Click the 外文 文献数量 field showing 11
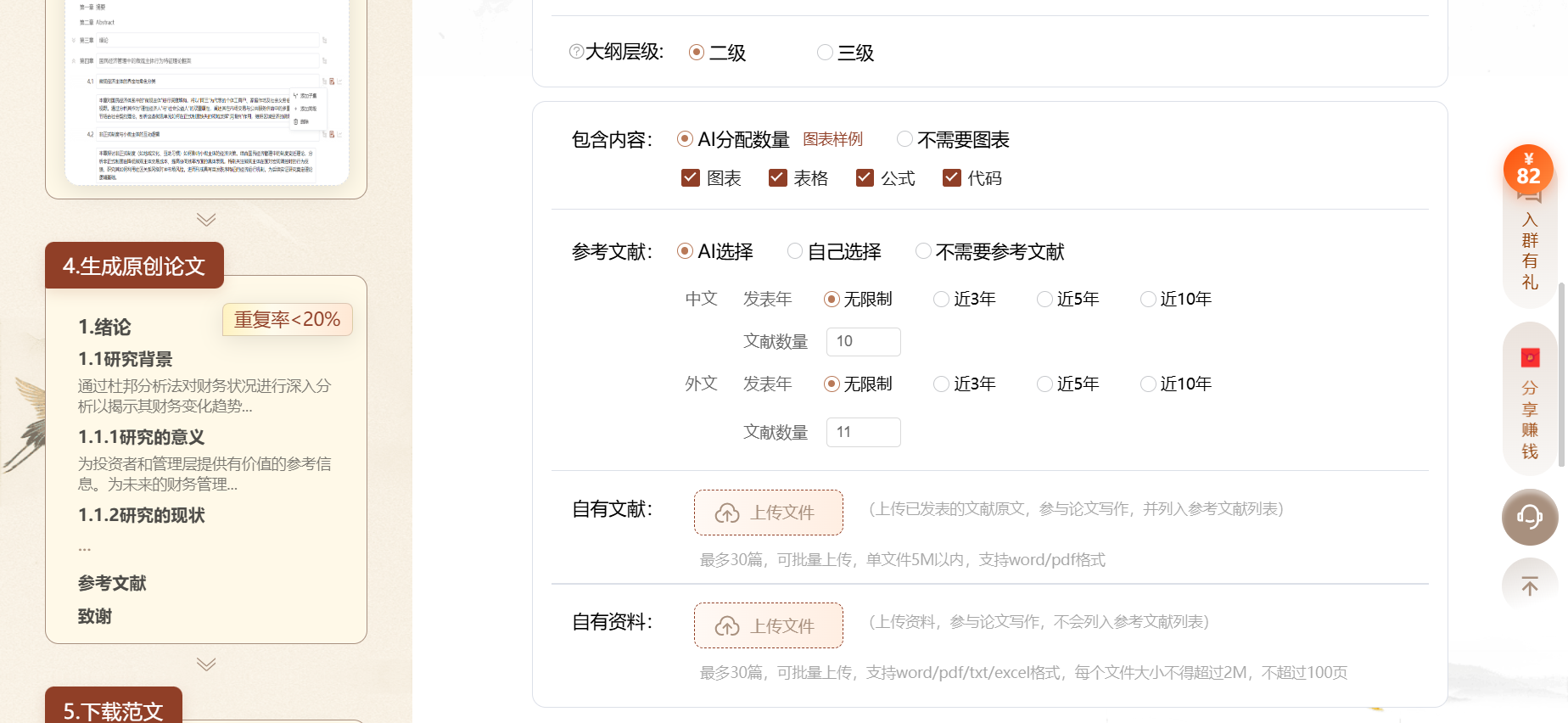Image resolution: width=1568 pixels, height=723 pixels. 863,432
